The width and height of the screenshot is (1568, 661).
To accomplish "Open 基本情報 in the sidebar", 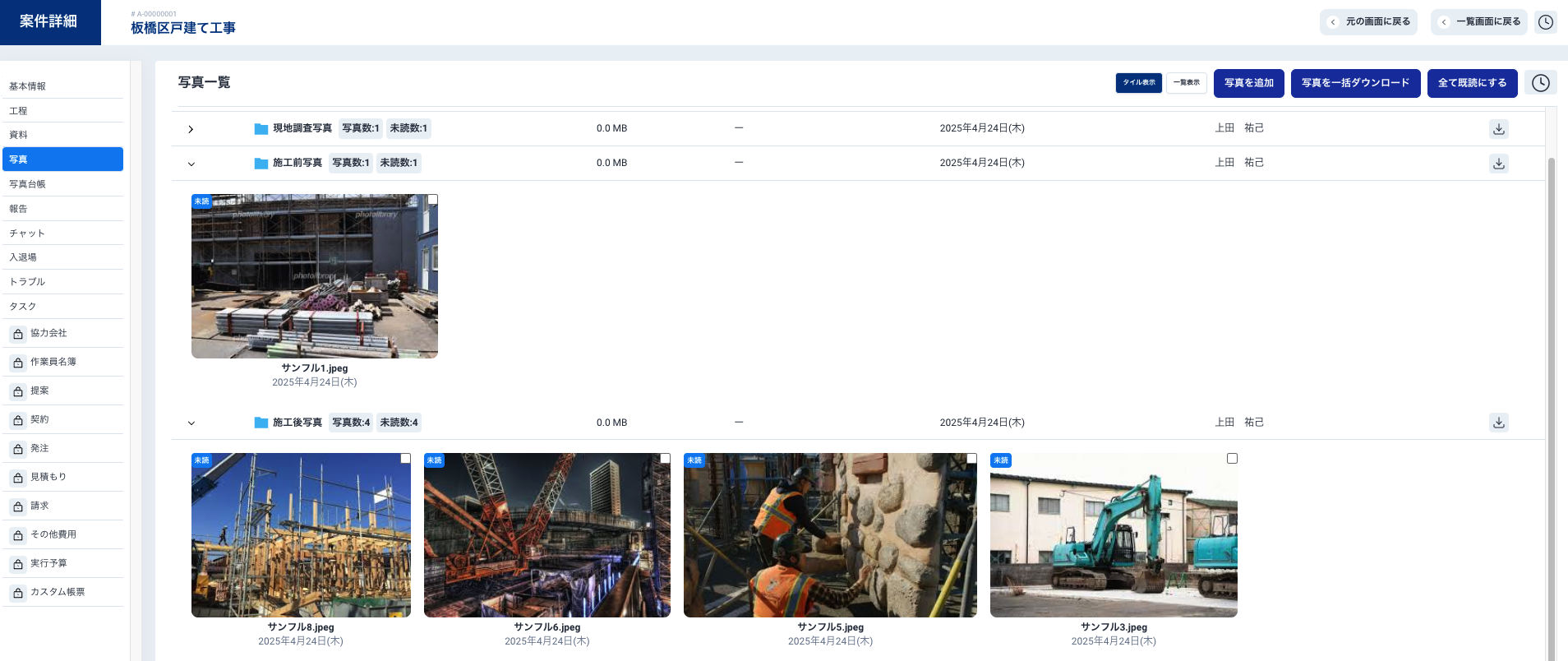I will [x=62, y=86].
